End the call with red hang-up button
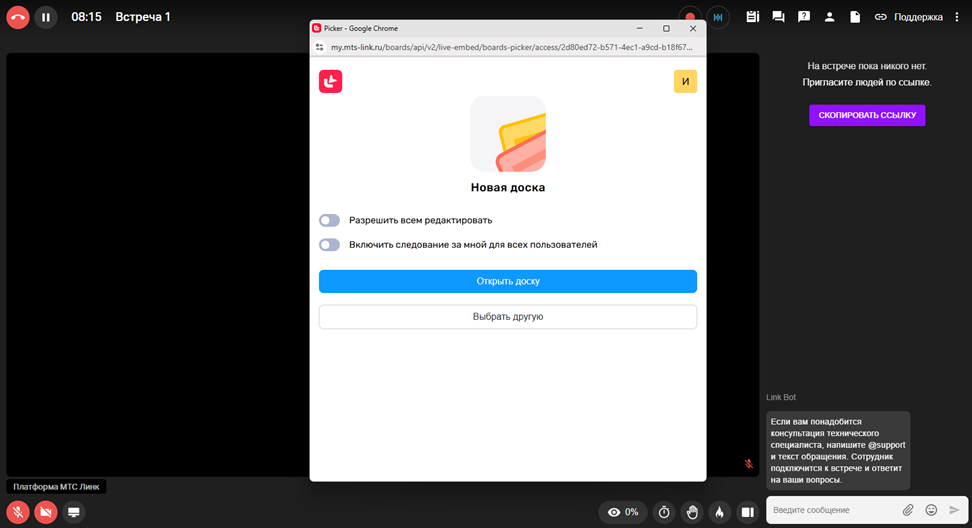Screen dimensions: 972x528 coord(18,17)
